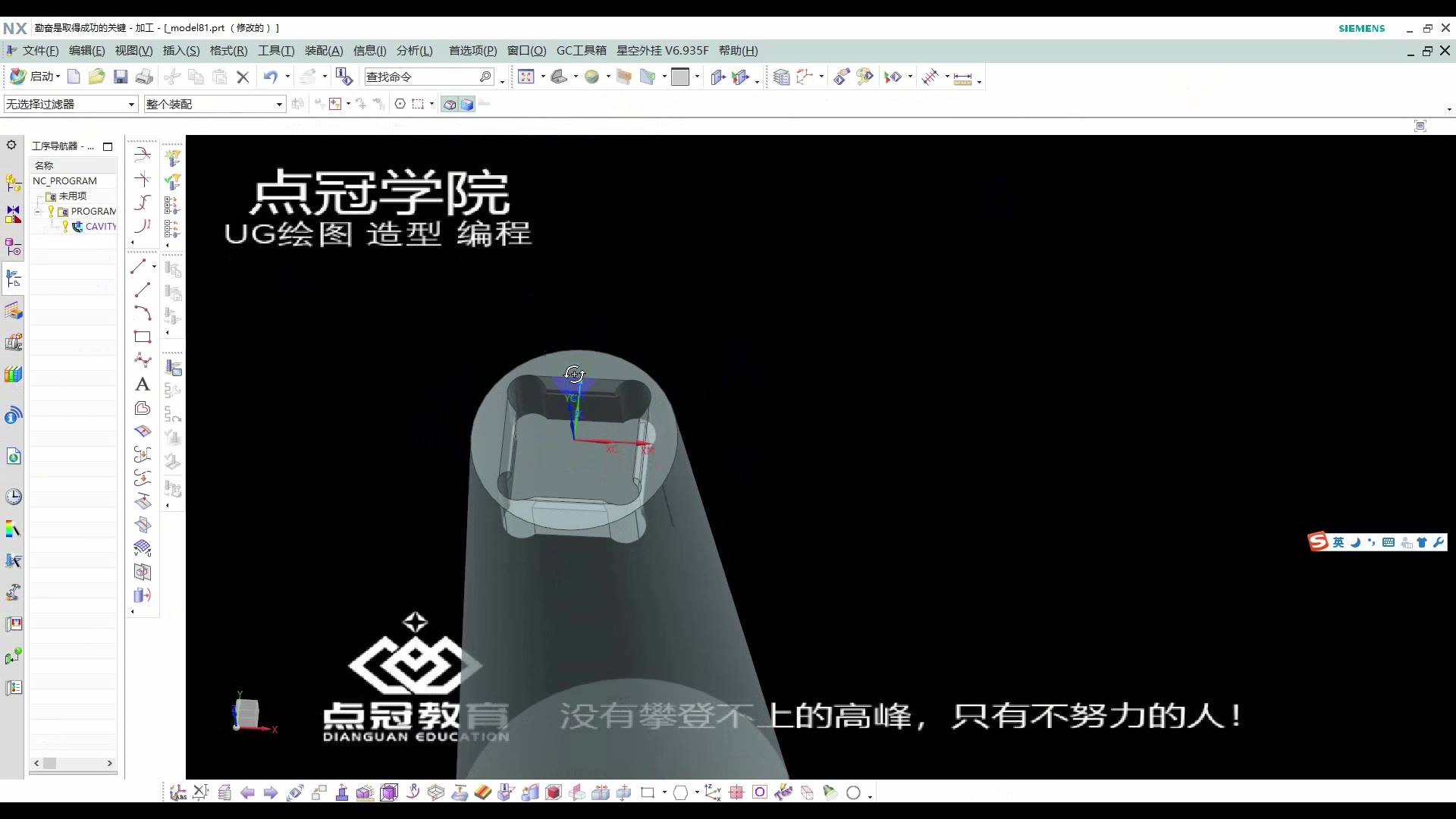This screenshot has width=1456, height=819.
Task: Select the CAVITY operation in tree
Action: [101, 227]
